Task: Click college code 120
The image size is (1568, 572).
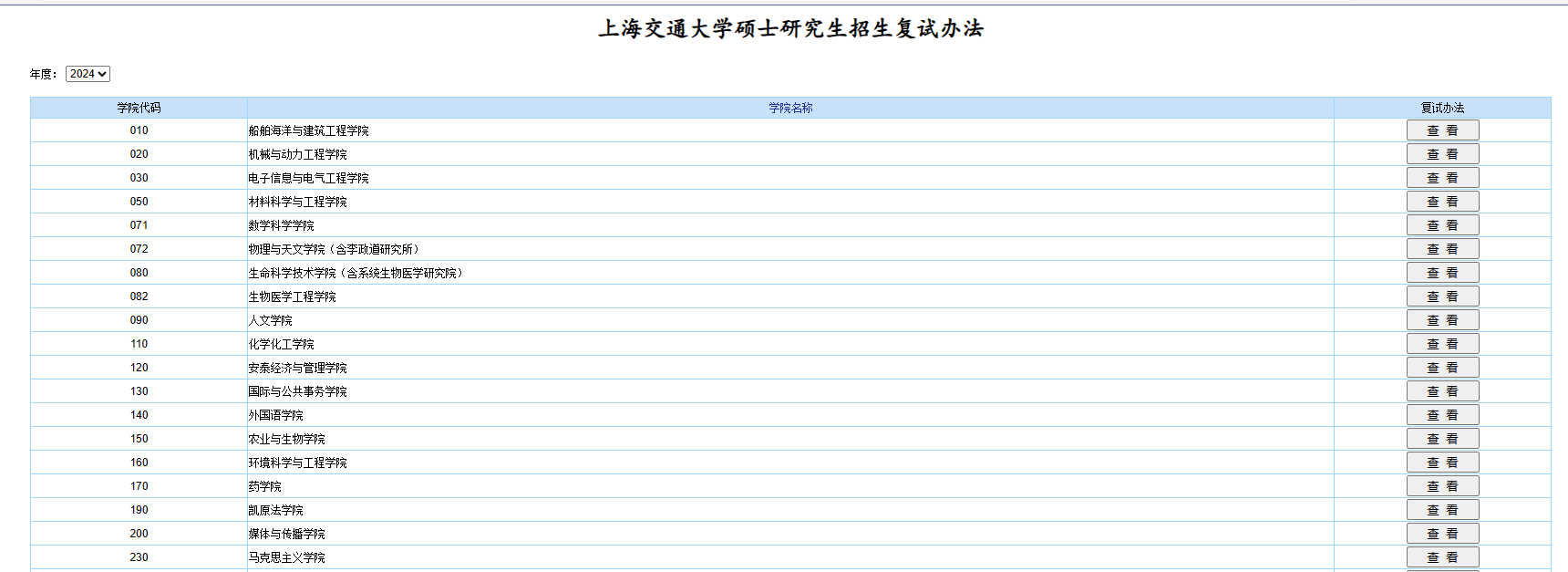Action: click(139, 368)
